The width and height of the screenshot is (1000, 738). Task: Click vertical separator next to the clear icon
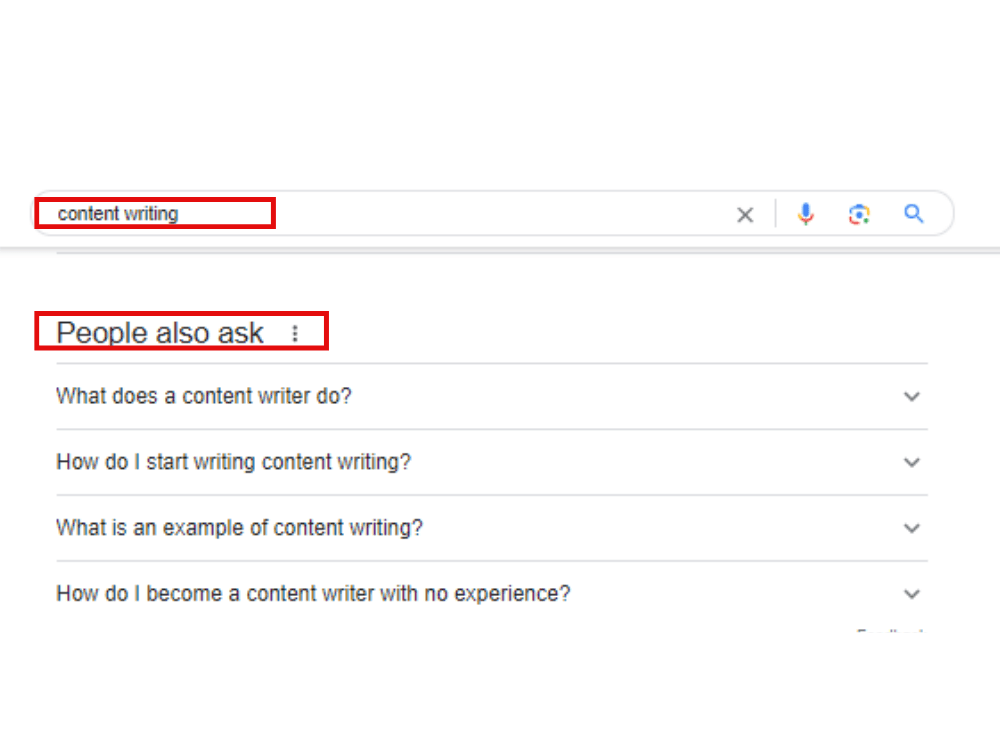coord(775,214)
